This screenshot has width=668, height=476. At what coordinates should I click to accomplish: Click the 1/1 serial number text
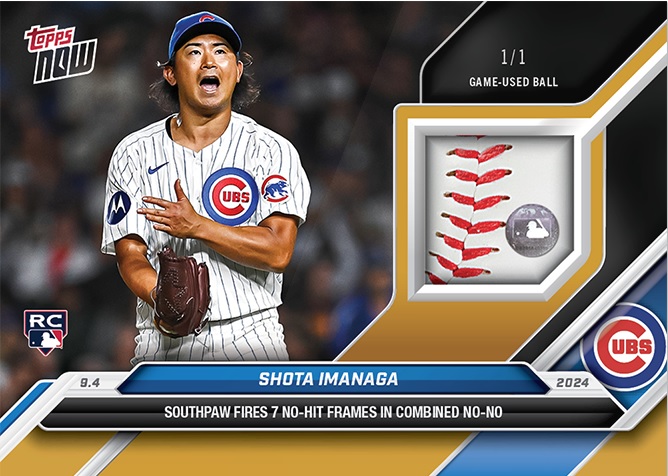point(513,58)
